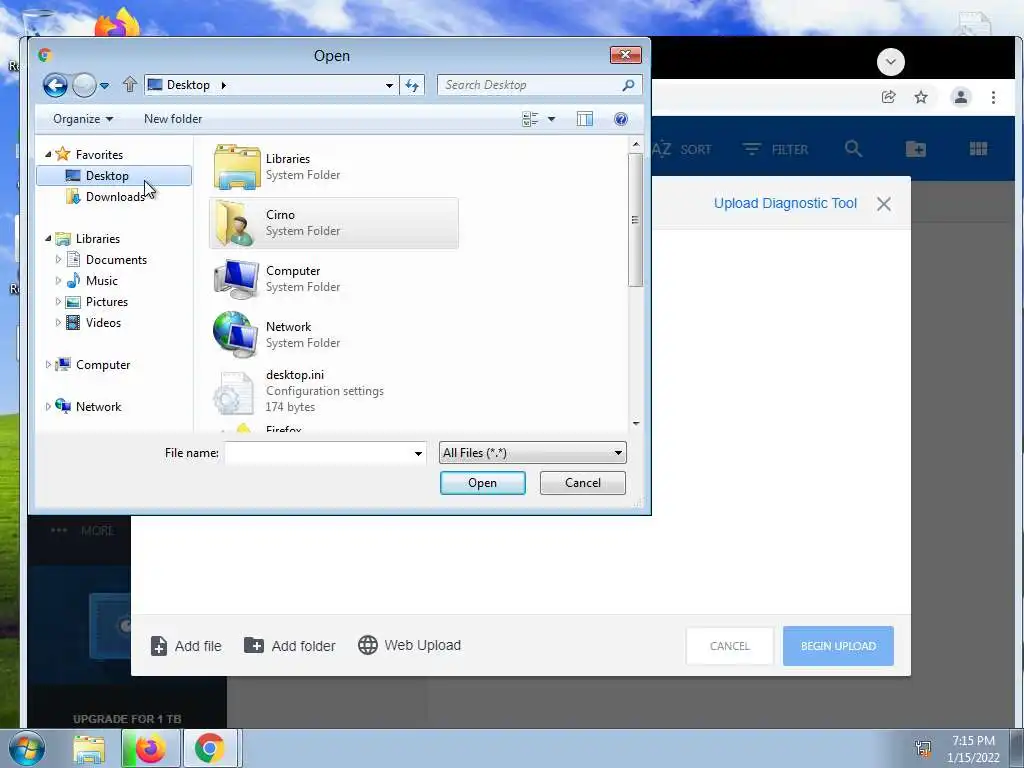Image resolution: width=1024 pixels, height=768 pixels.
Task: Click Web Upload in upload panel
Action: (409, 645)
